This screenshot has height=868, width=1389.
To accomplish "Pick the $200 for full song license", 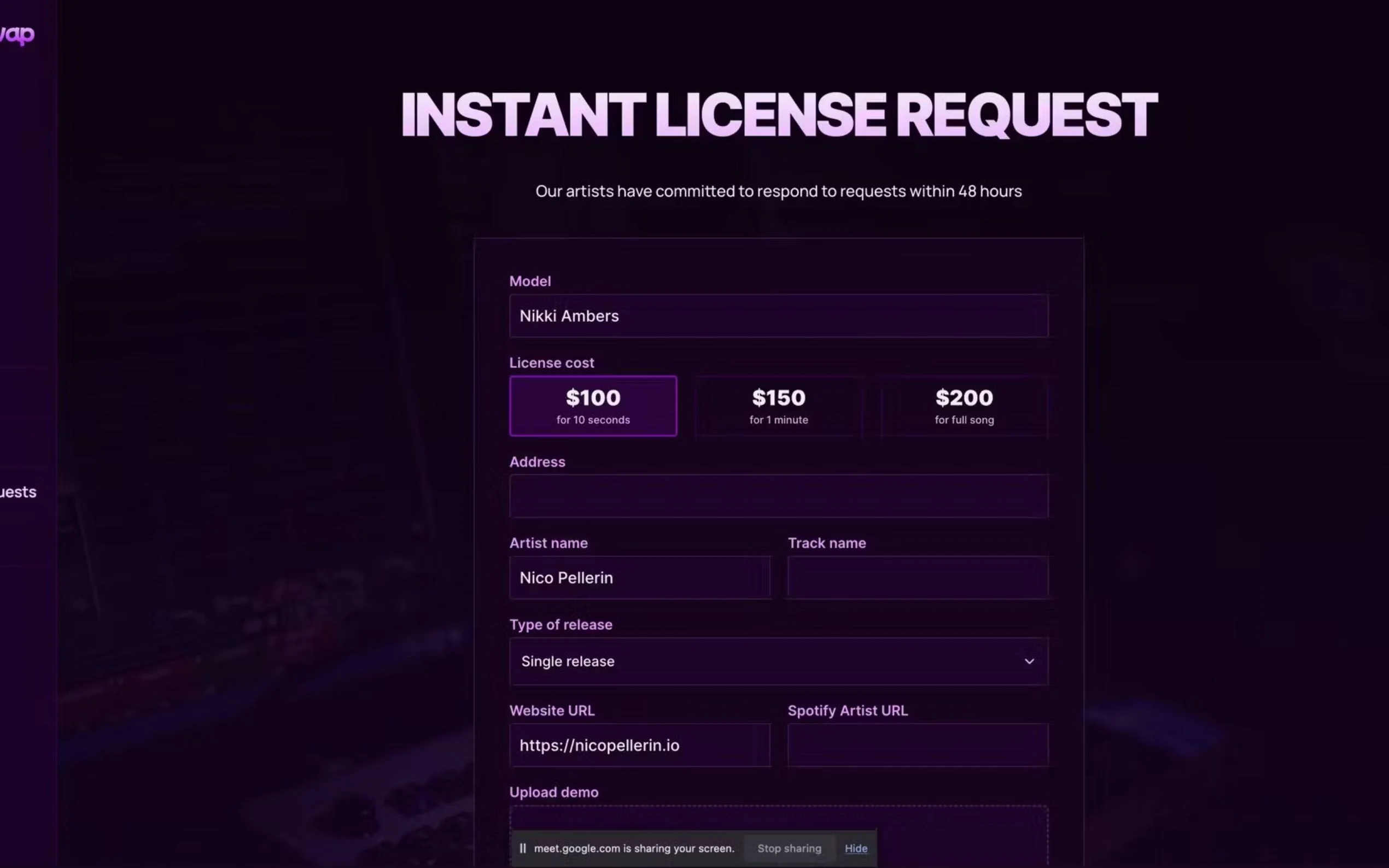I will (964, 406).
